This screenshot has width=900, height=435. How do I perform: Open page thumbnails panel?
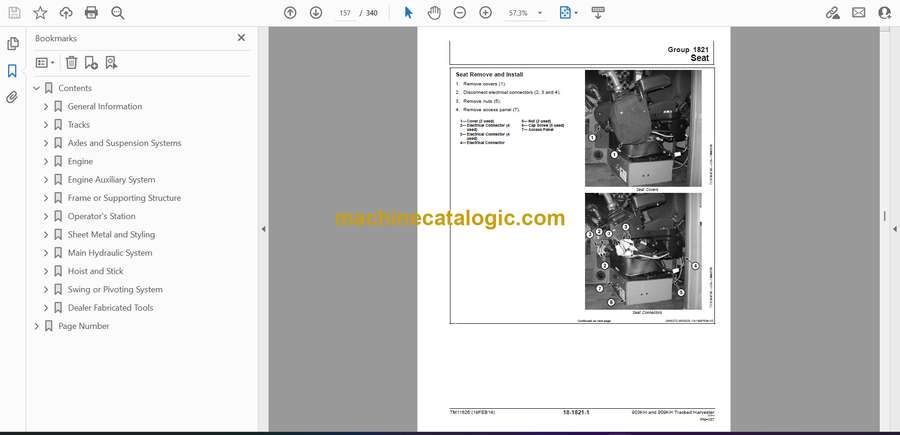point(13,44)
